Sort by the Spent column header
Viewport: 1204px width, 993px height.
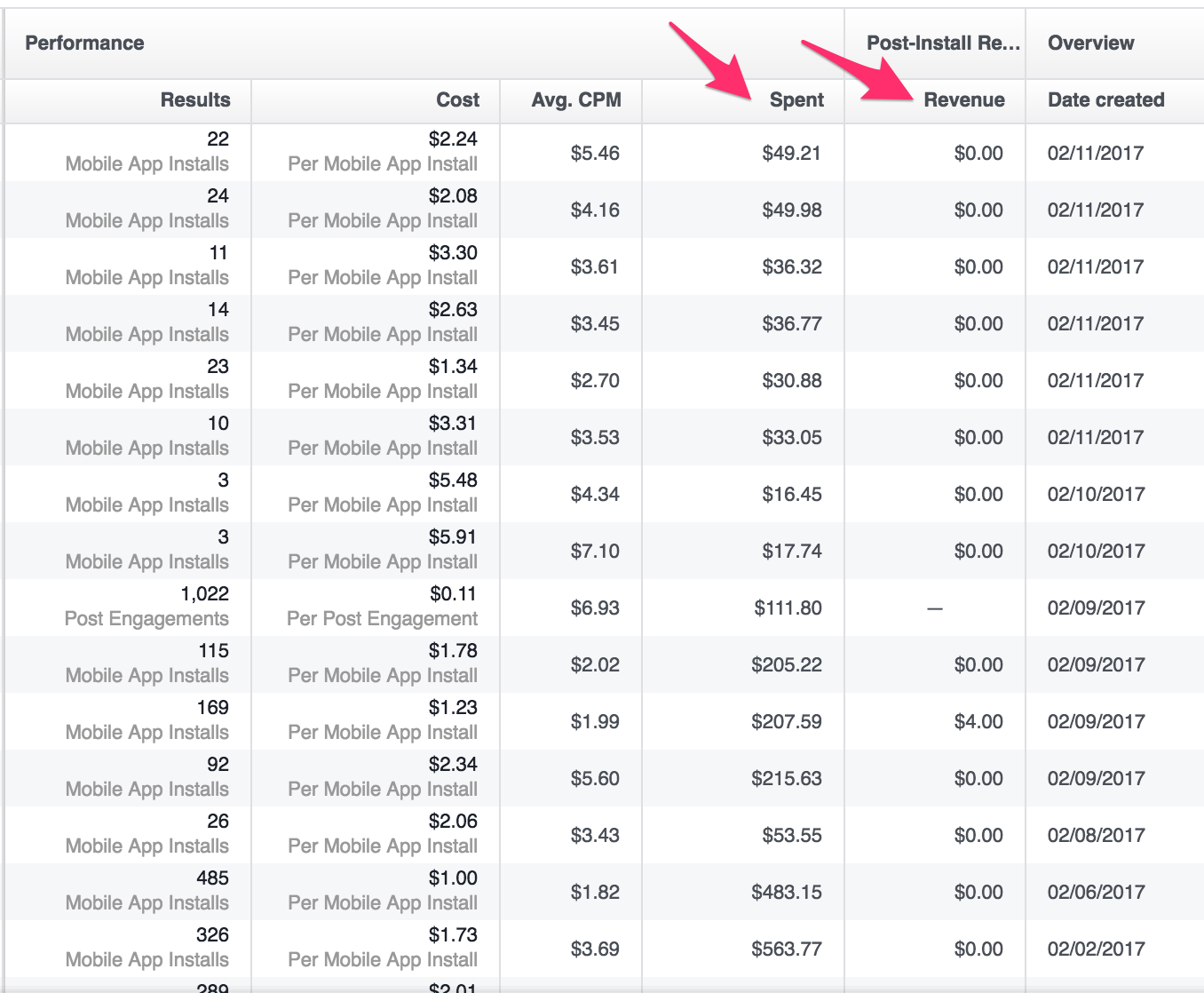coord(796,100)
